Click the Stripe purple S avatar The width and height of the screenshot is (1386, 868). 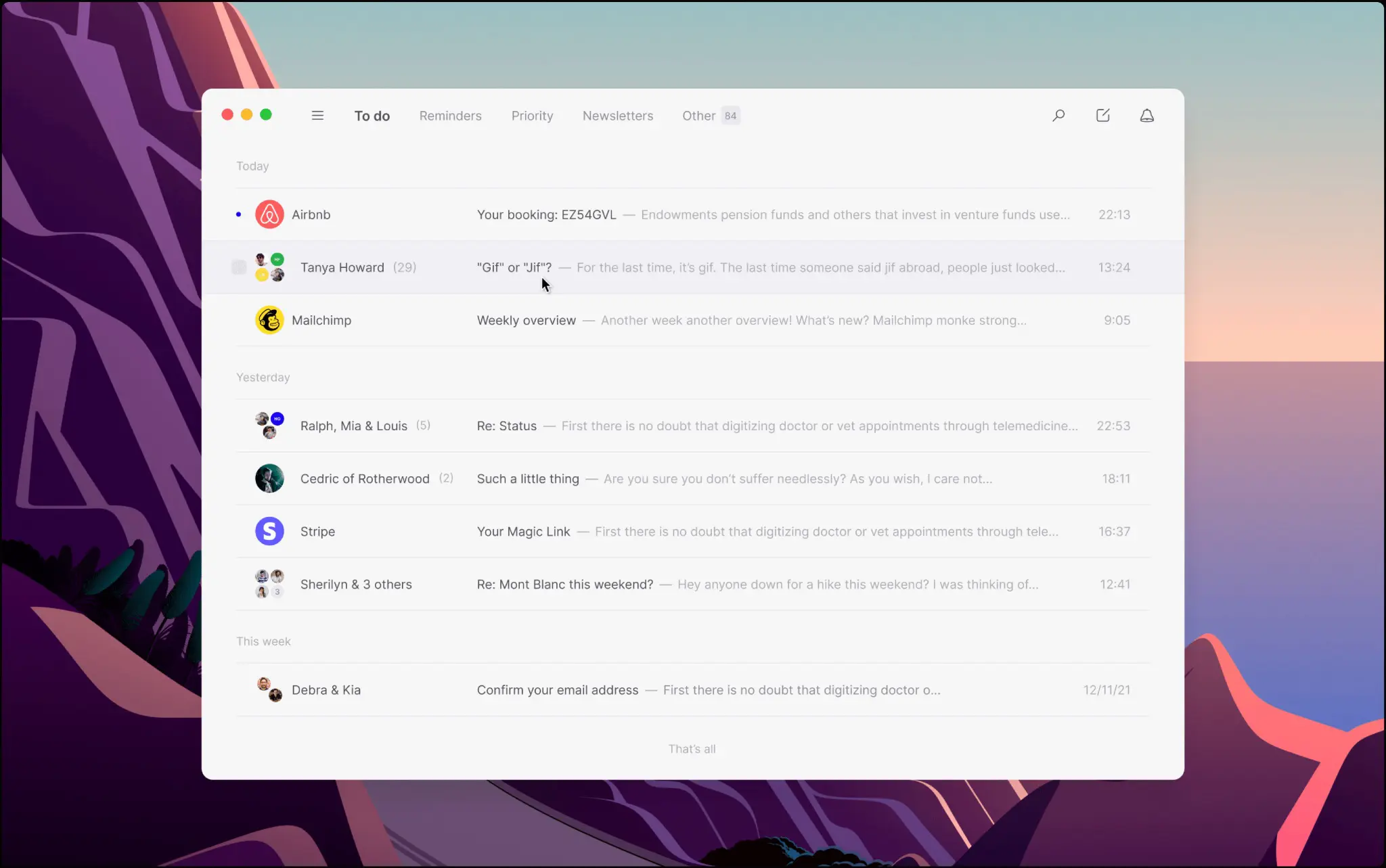coord(269,531)
